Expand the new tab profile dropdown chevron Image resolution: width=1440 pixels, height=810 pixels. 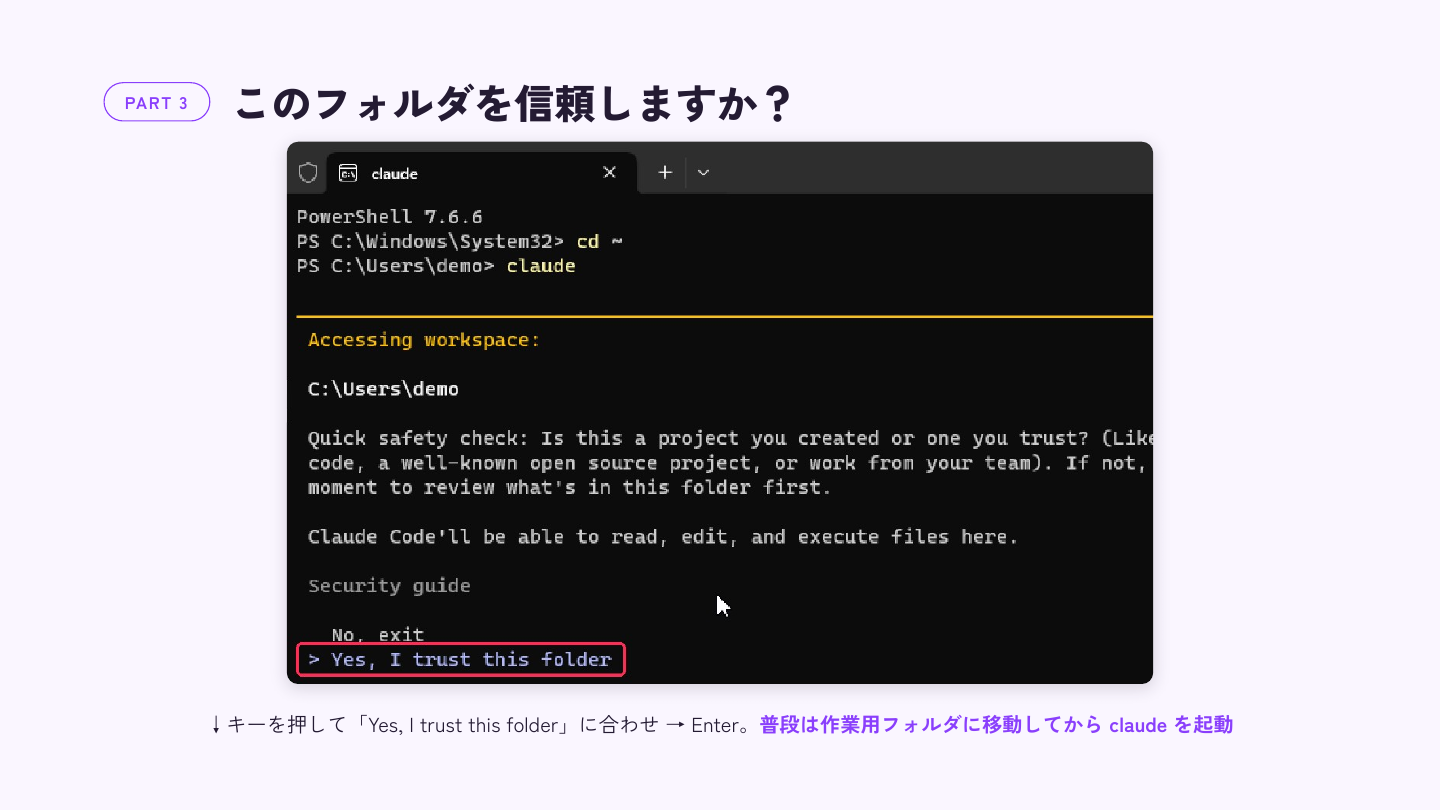click(703, 172)
